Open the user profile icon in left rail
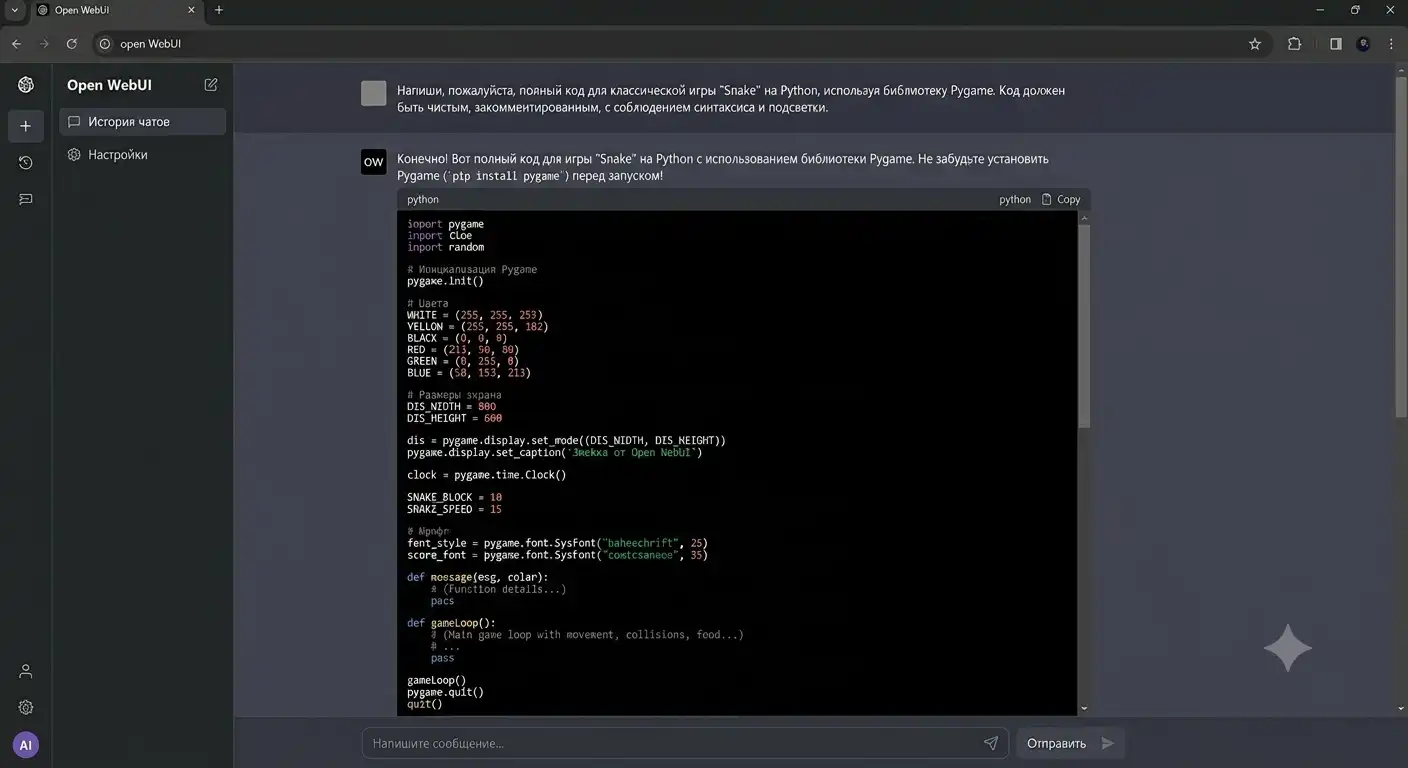The height and width of the screenshot is (768, 1408). click(x=26, y=671)
